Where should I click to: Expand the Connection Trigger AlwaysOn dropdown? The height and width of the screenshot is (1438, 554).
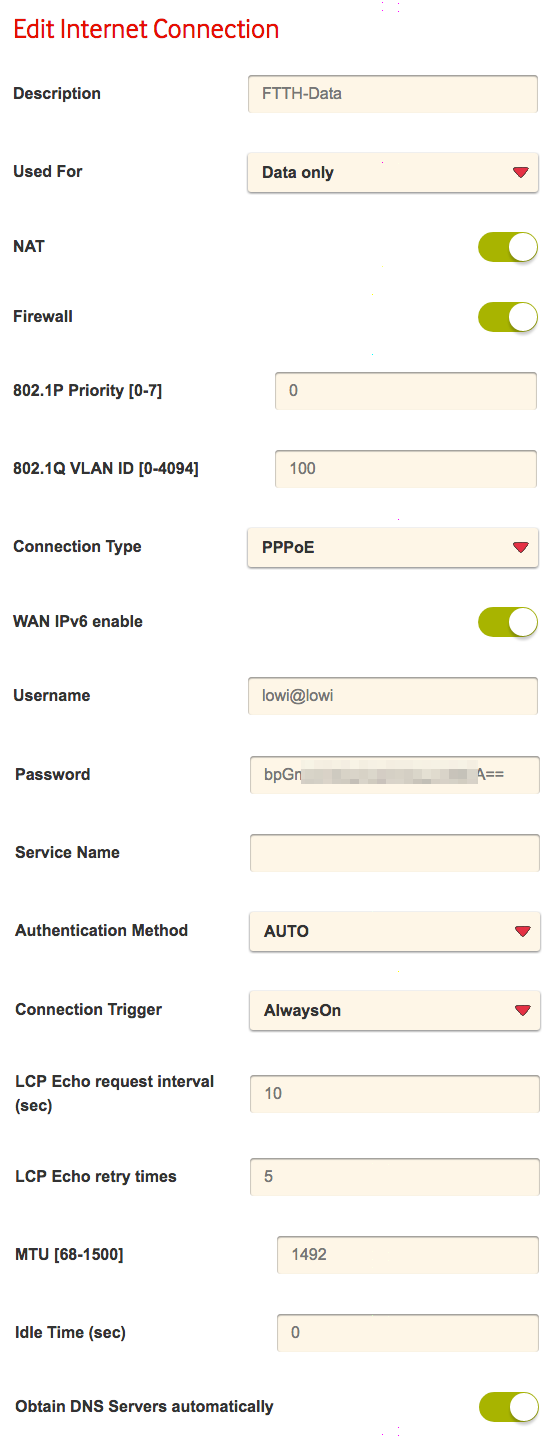[395, 1010]
